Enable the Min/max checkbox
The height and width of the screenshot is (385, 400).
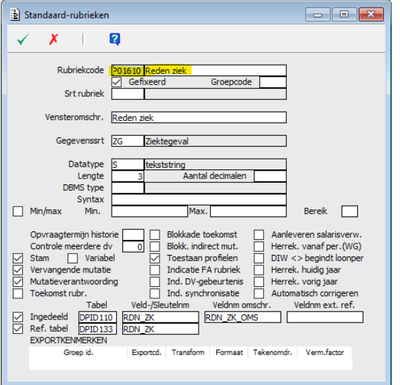(18, 211)
